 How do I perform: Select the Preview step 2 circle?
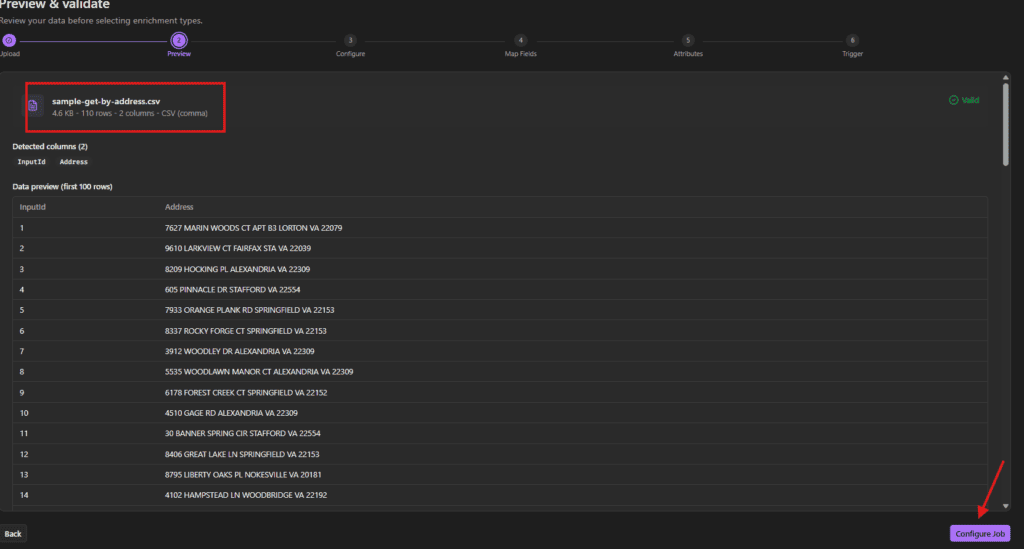point(179,40)
